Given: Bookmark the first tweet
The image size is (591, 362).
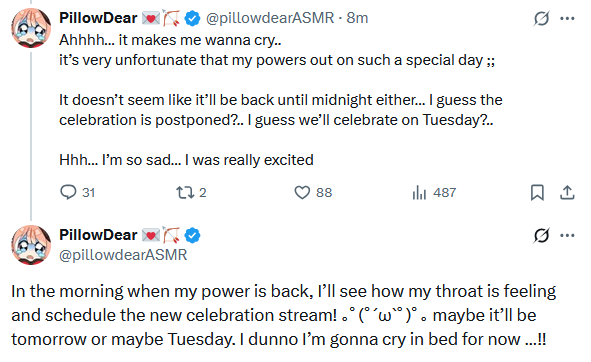Looking at the screenshot, I should click(537, 192).
